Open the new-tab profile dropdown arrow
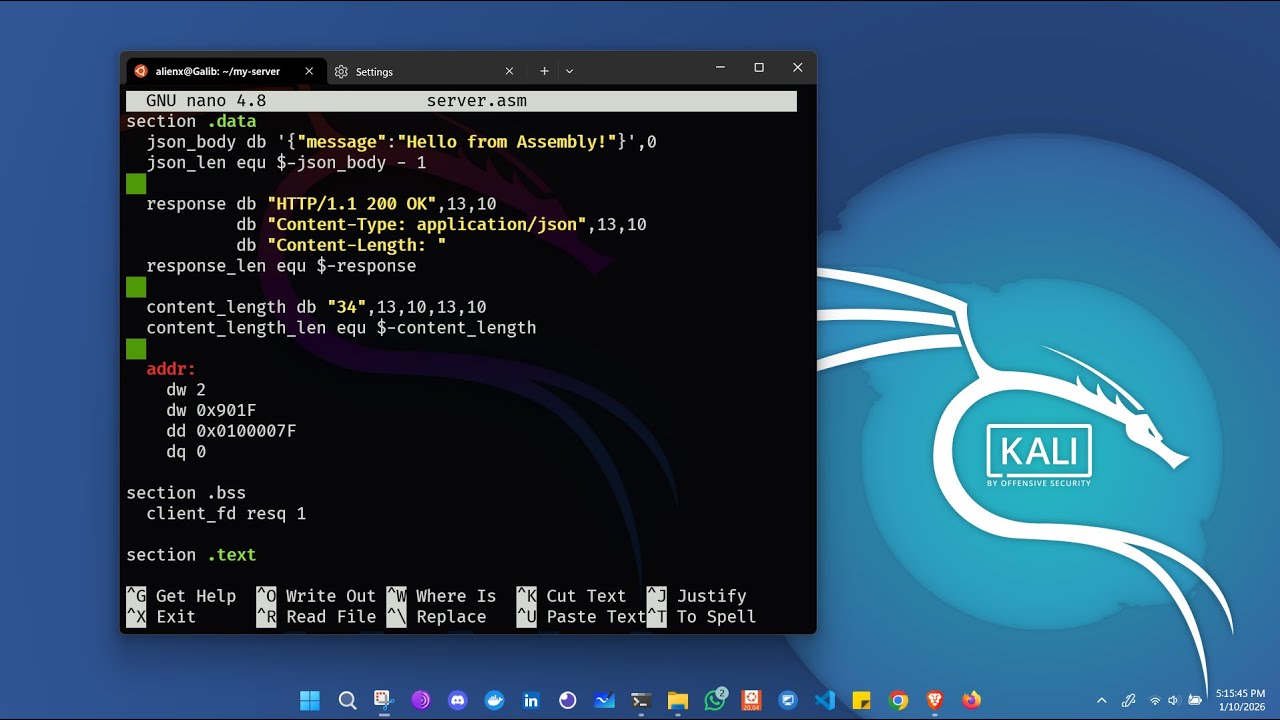The width and height of the screenshot is (1280, 720). click(569, 71)
